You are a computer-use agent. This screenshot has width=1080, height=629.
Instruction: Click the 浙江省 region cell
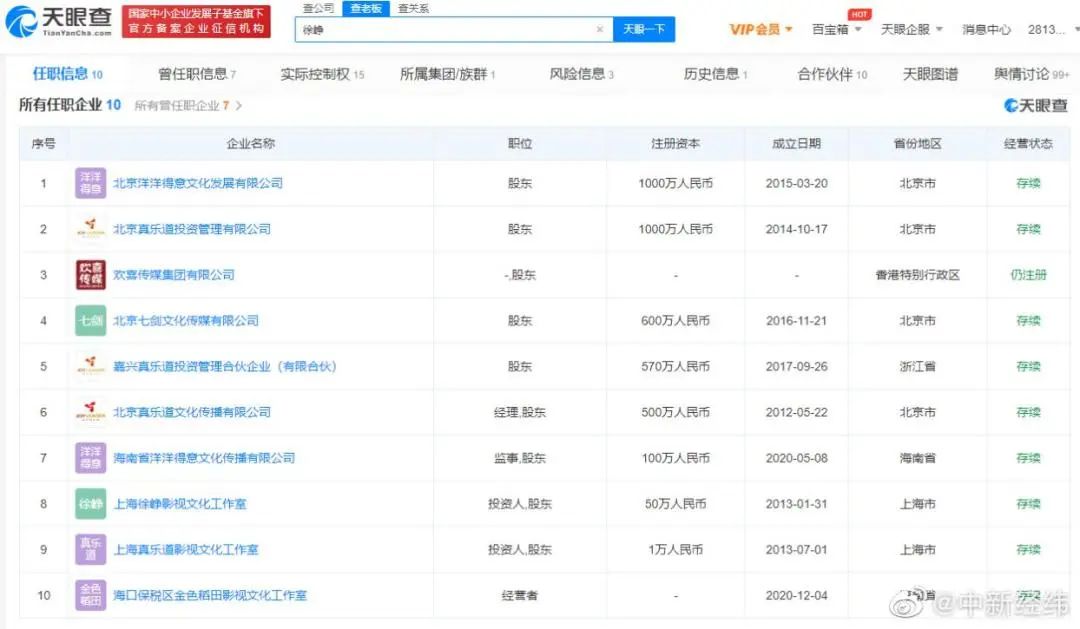[x=917, y=367]
